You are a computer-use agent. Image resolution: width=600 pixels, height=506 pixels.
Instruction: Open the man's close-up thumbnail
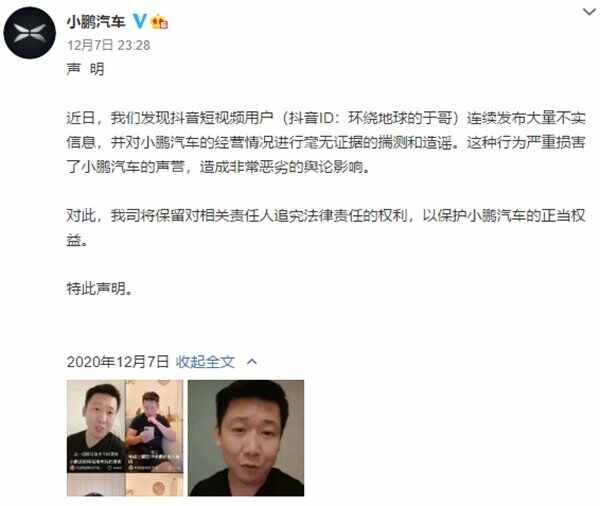point(246,438)
